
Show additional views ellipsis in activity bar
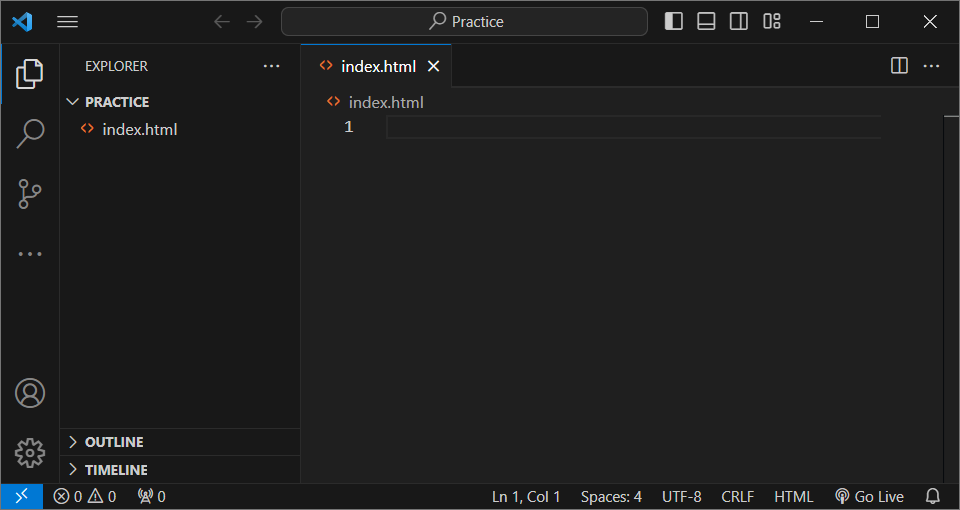click(29, 253)
